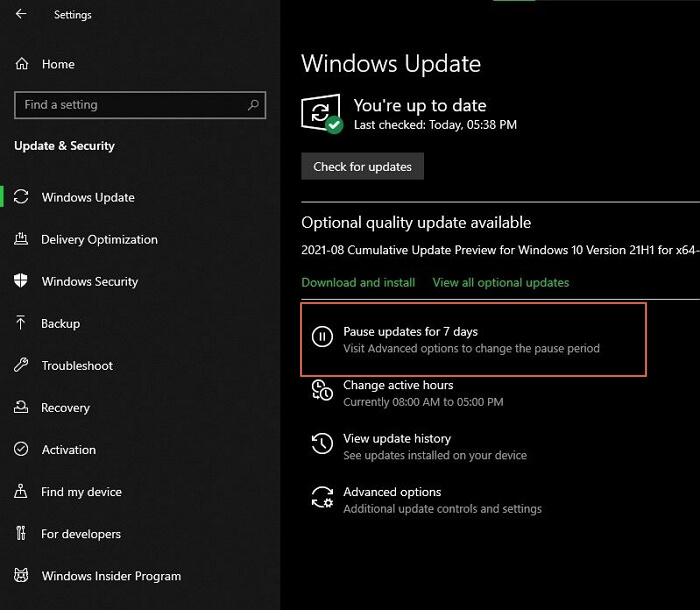Image resolution: width=700 pixels, height=610 pixels.
Task: Click Additional update controls and settings text
Action: [442, 509]
